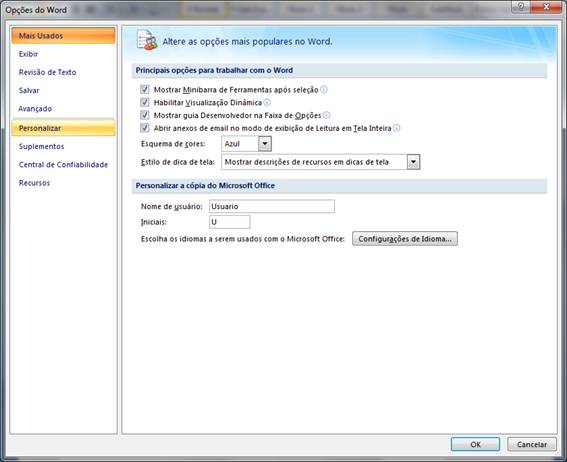The image size is (567, 462).
Task: Toggle Mostrar Minibarra de Ferramentas após seleção
Action: [145, 89]
